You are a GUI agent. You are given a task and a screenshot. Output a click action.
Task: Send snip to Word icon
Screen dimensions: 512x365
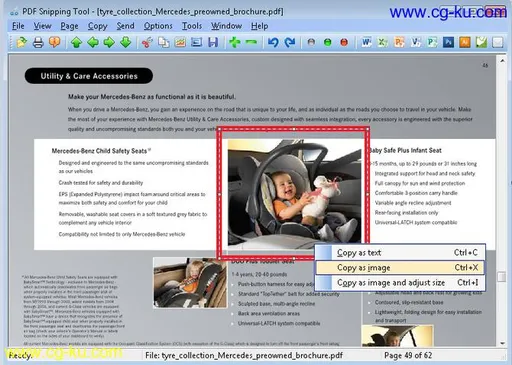click(x=366, y=42)
